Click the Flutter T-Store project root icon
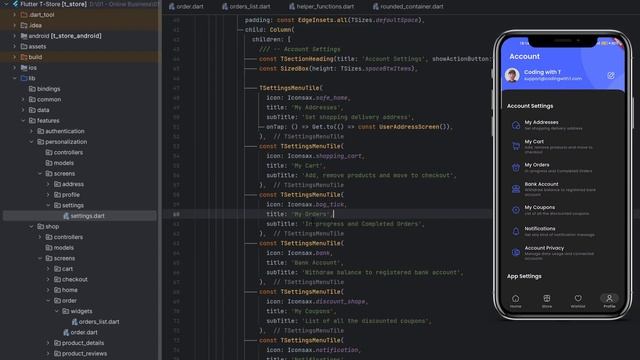Viewport: 640px width, 360px height. coord(15,4)
